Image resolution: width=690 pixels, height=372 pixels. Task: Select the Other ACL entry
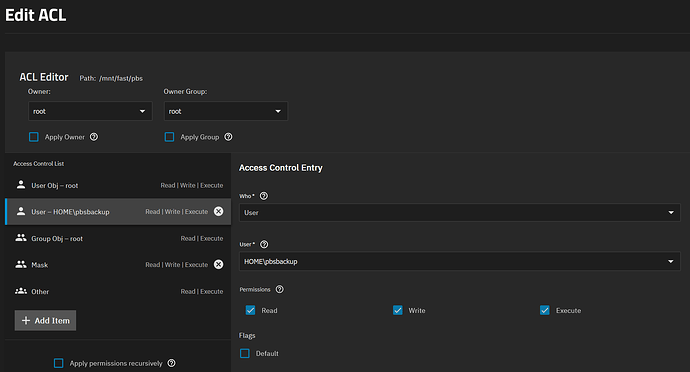[x=118, y=291]
